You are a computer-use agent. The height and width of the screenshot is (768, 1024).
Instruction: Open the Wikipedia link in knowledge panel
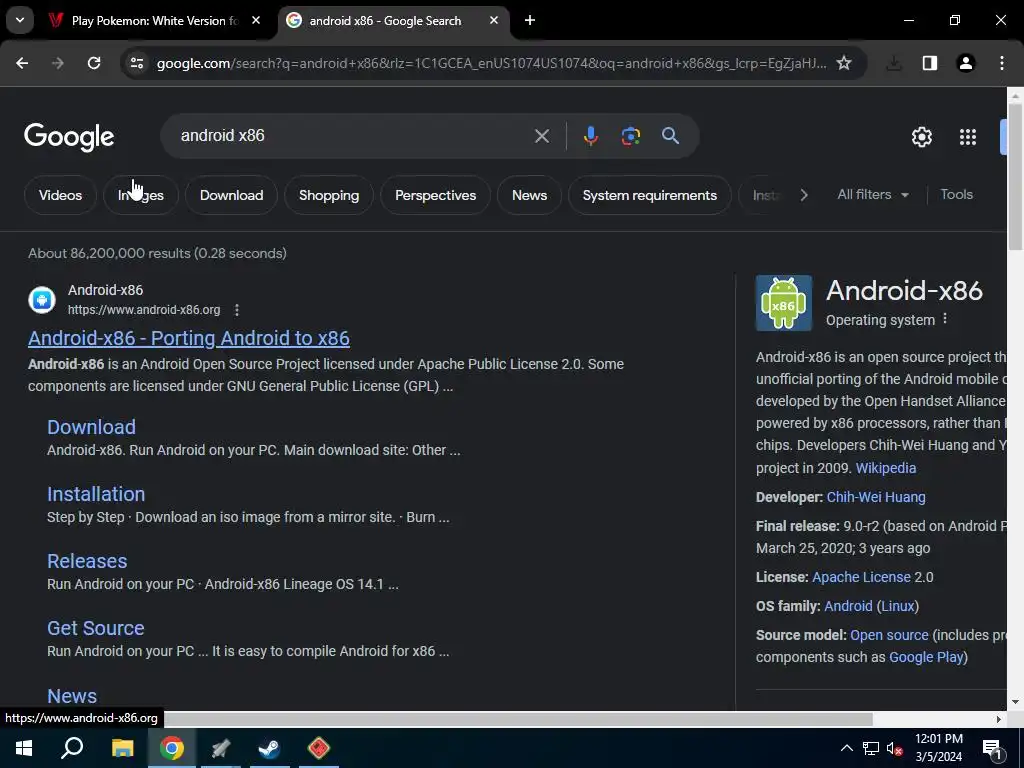tap(886, 468)
